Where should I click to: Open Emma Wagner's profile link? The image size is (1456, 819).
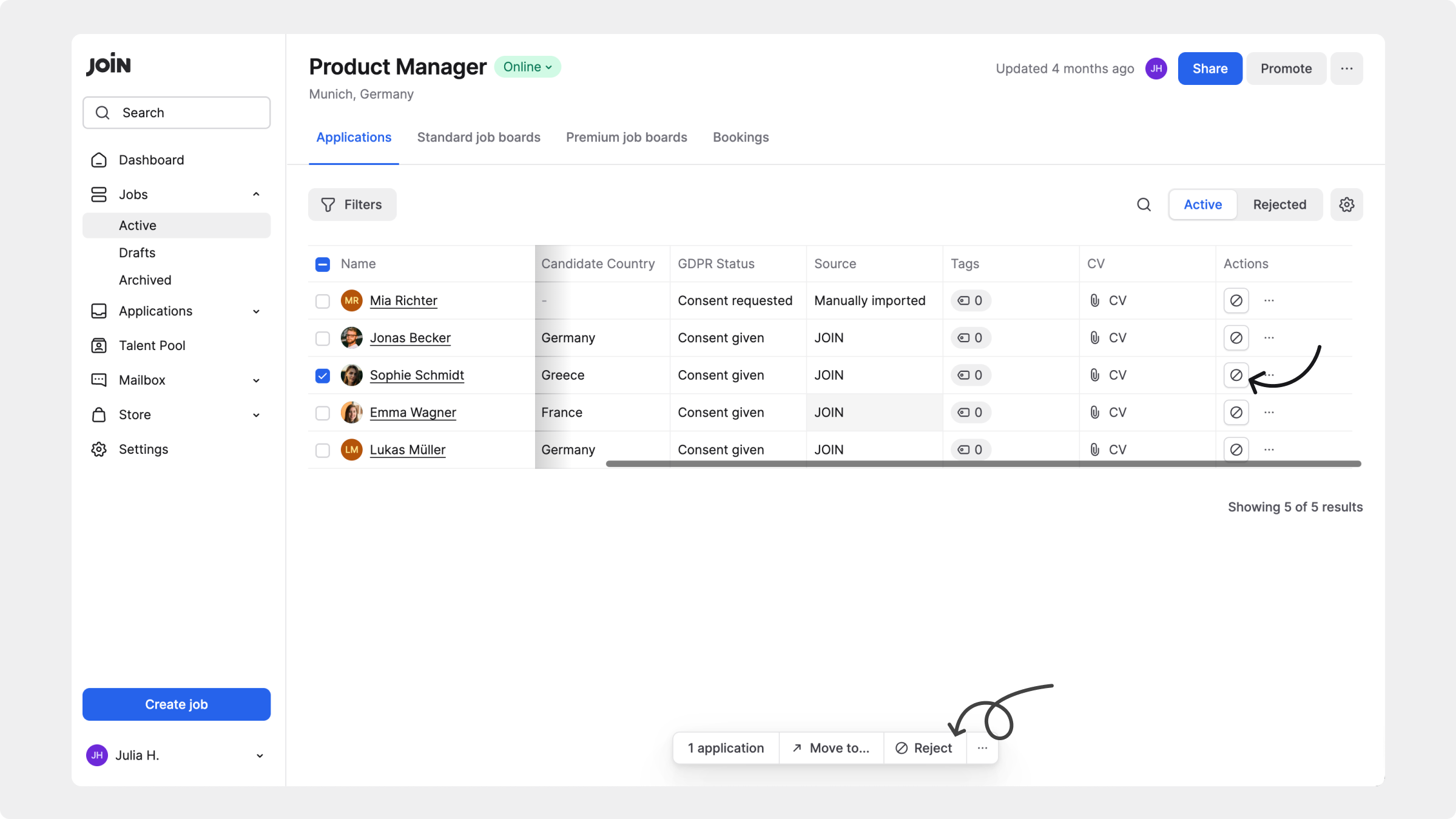(413, 413)
